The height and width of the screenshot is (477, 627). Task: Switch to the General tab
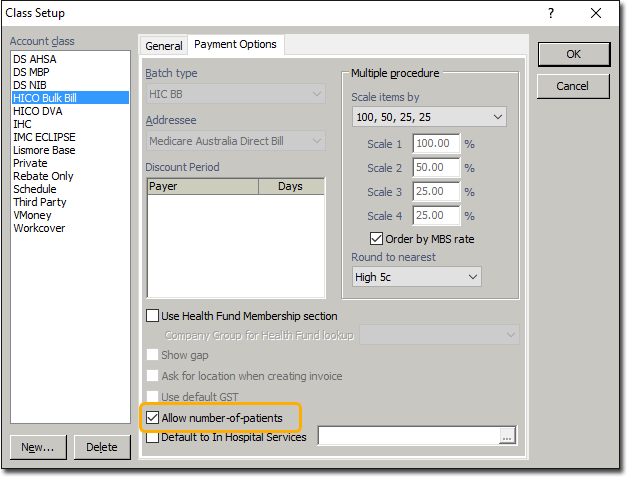pyautogui.click(x=164, y=46)
